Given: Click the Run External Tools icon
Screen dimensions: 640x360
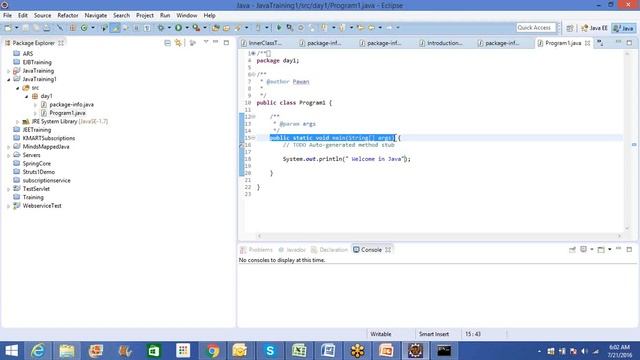Looking at the screenshot, I should [196, 28].
